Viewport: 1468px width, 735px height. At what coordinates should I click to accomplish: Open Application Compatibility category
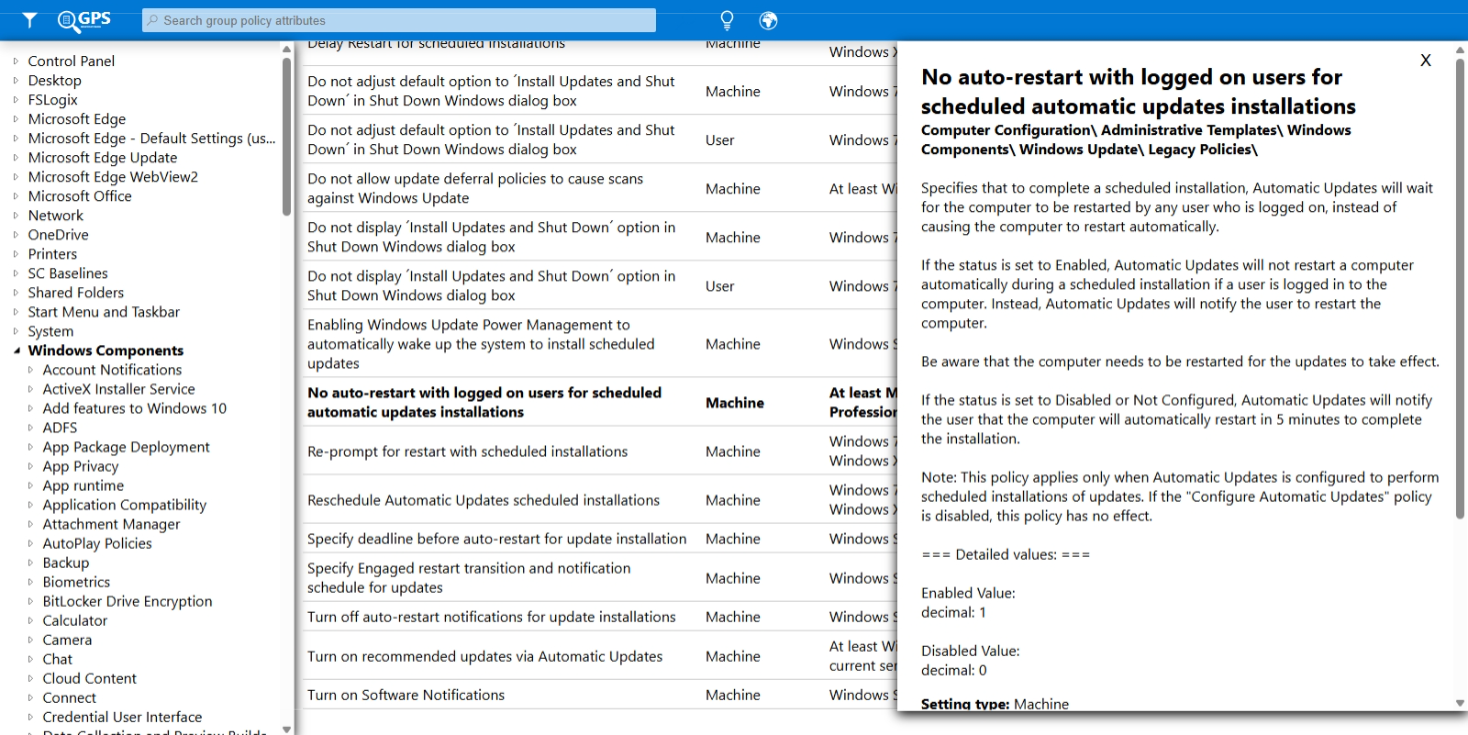point(124,505)
